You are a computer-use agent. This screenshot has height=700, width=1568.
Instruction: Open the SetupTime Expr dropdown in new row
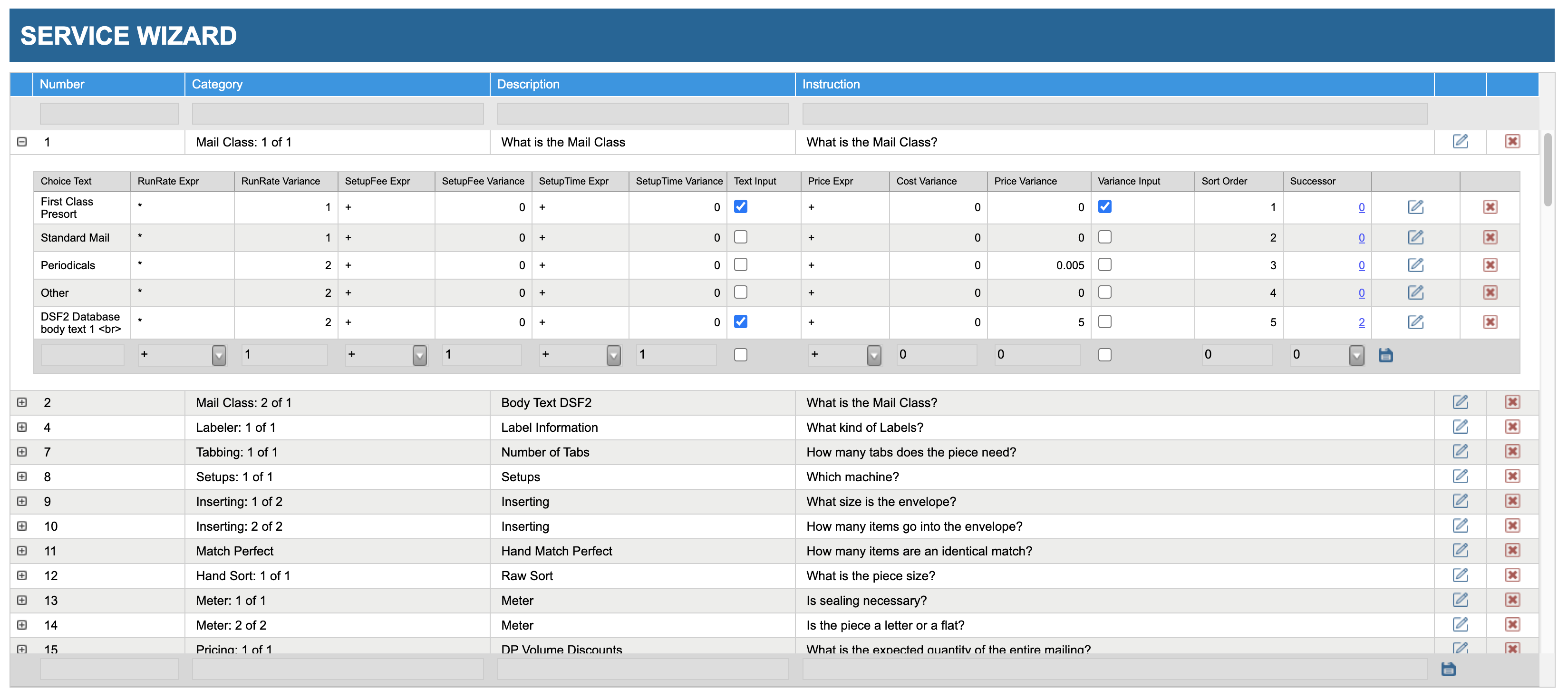(x=614, y=355)
